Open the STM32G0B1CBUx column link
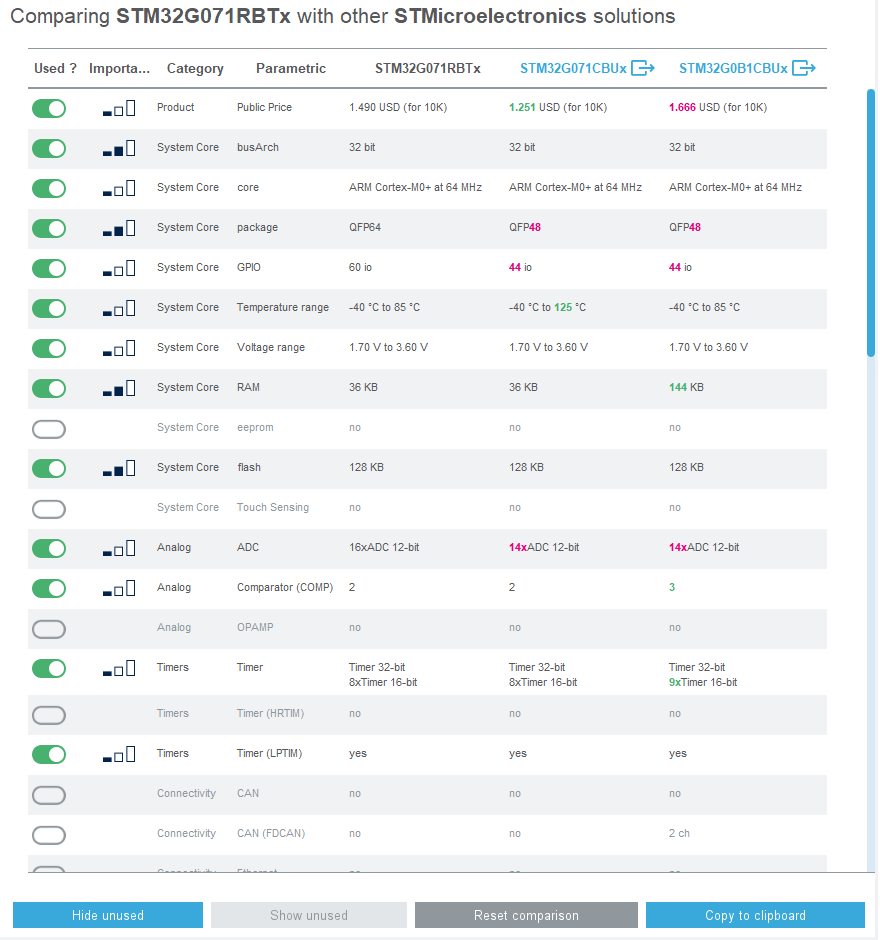The width and height of the screenshot is (880, 940). [x=733, y=68]
